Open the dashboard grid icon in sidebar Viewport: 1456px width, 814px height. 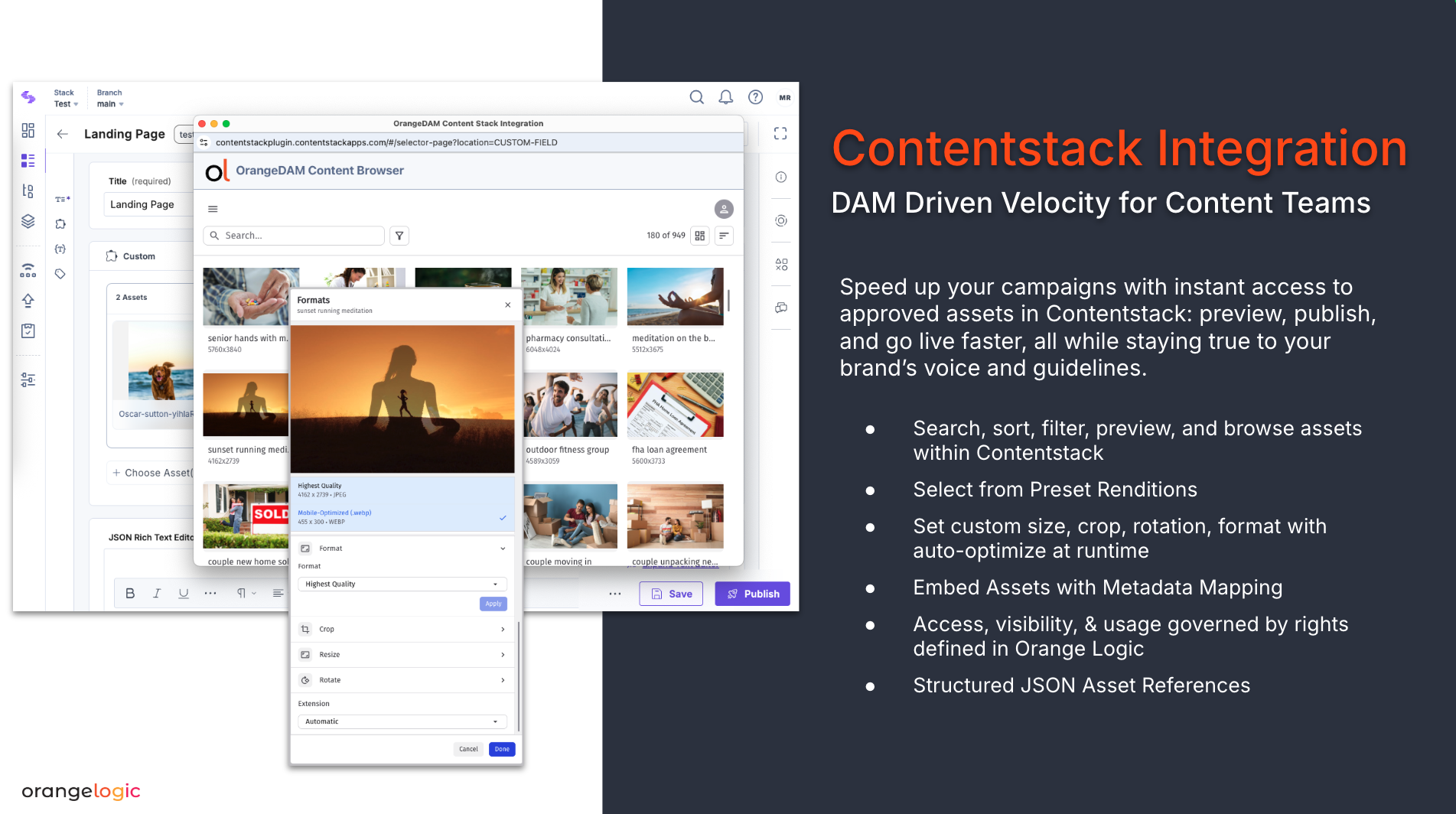click(x=28, y=130)
